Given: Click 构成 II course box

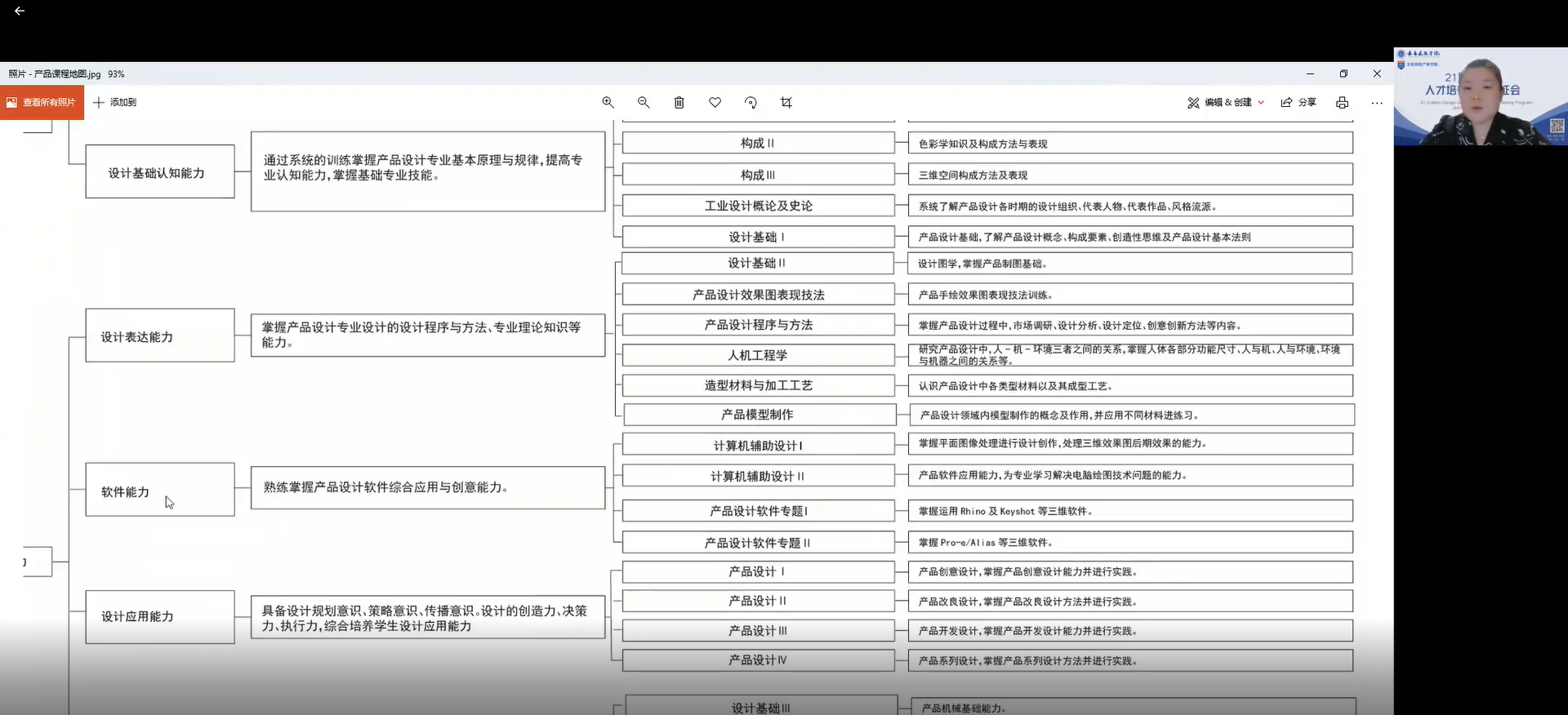Looking at the screenshot, I should pos(759,143).
